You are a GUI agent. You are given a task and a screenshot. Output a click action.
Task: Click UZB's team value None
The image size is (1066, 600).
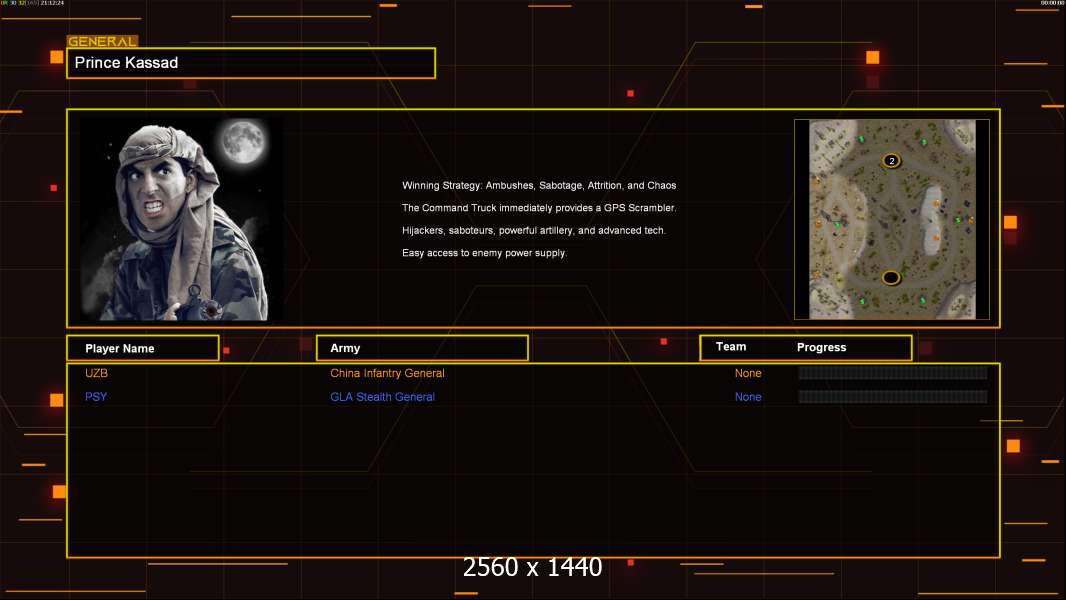748,373
